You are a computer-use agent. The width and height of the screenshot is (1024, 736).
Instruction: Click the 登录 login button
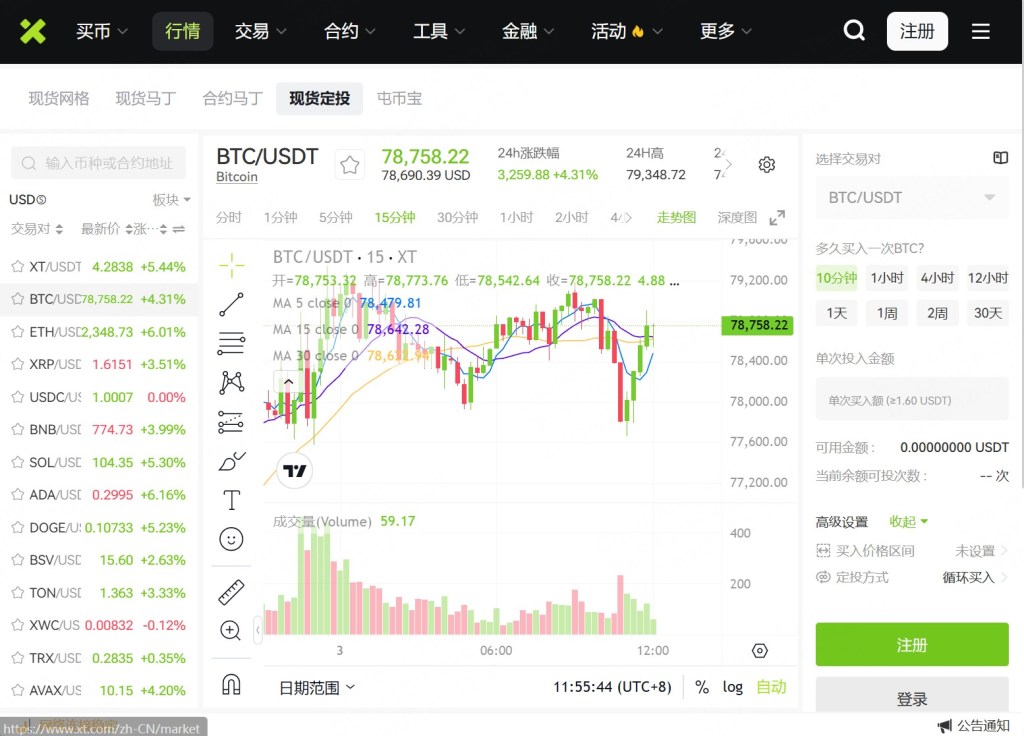911,699
